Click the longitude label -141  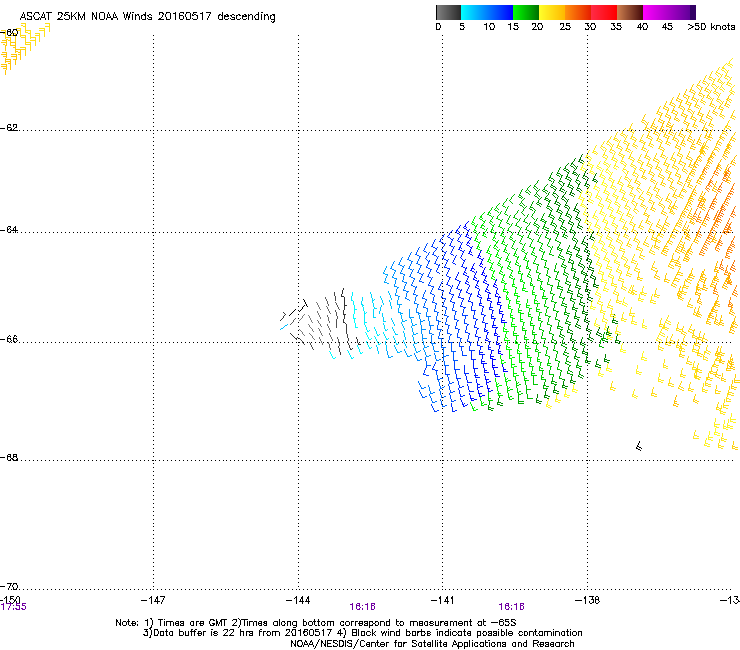tap(442, 600)
